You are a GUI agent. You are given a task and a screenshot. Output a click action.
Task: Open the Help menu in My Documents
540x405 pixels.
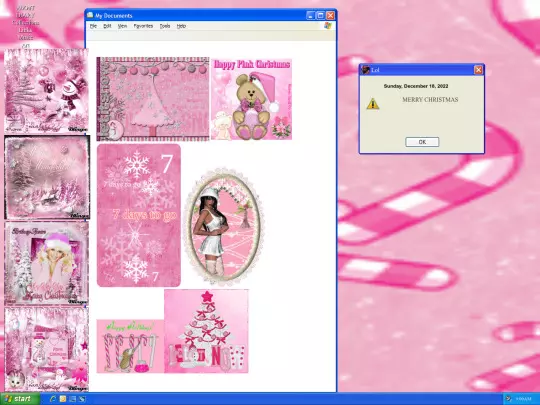(181, 26)
